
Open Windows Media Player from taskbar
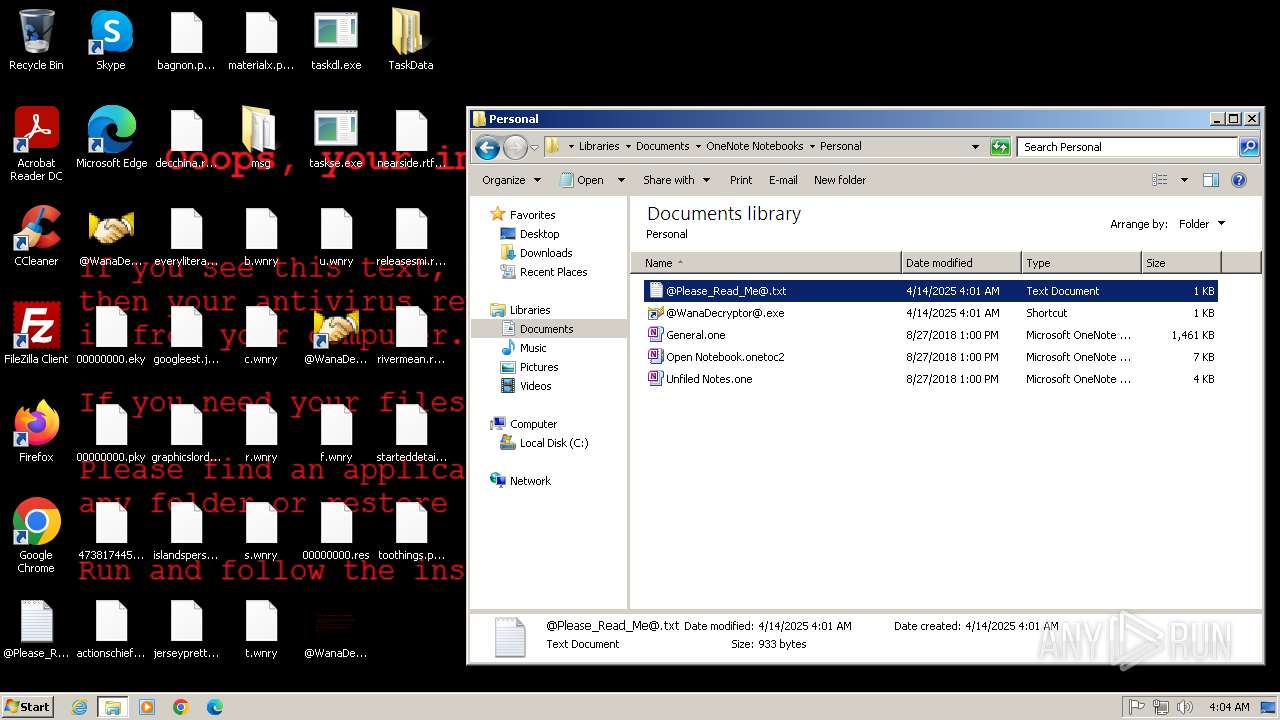click(147, 707)
